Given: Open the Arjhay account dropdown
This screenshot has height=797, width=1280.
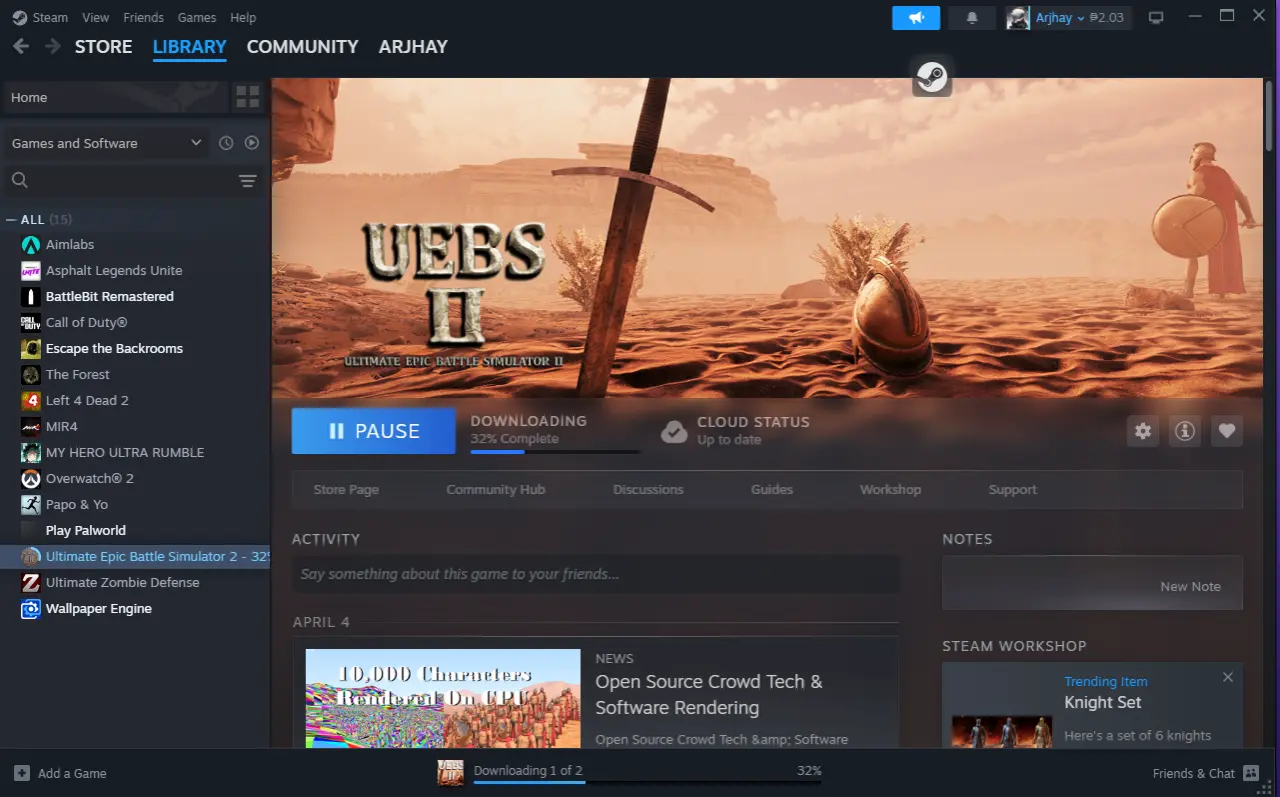Looking at the screenshot, I should (1059, 18).
